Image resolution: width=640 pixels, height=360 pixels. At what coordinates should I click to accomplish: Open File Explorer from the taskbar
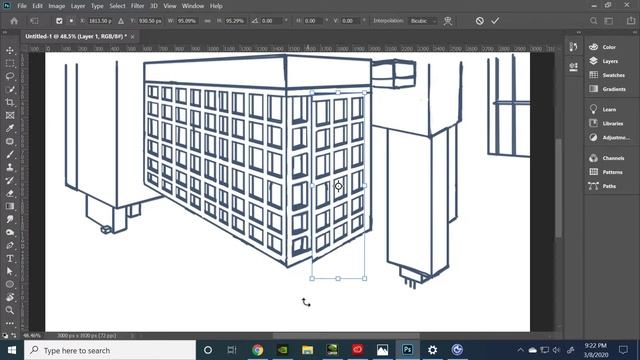pyautogui.click(x=307, y=350)
